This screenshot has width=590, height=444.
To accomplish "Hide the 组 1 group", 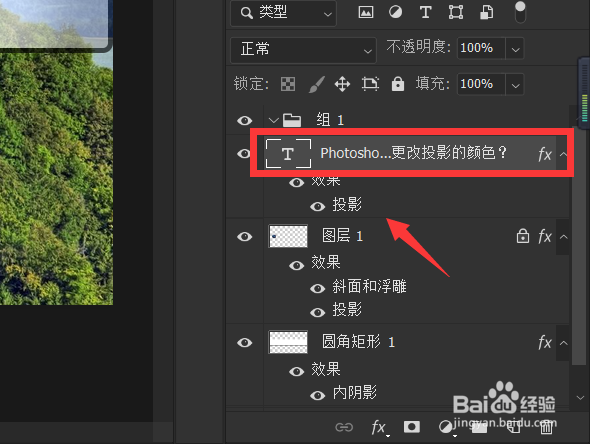I will click(x=245, y=121).
